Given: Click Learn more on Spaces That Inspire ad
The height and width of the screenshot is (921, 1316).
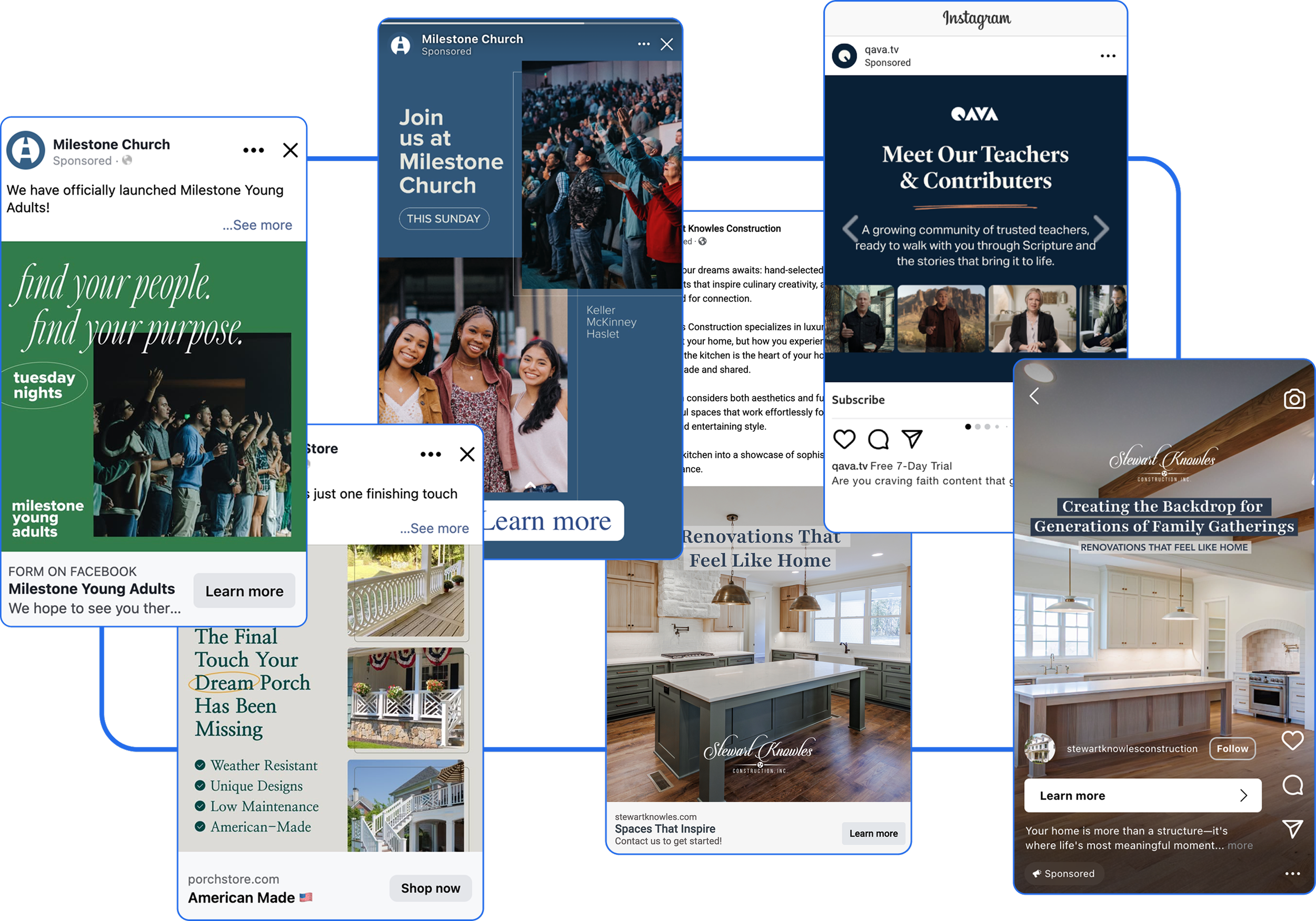Looking at the screenshot, I should 873,833.
